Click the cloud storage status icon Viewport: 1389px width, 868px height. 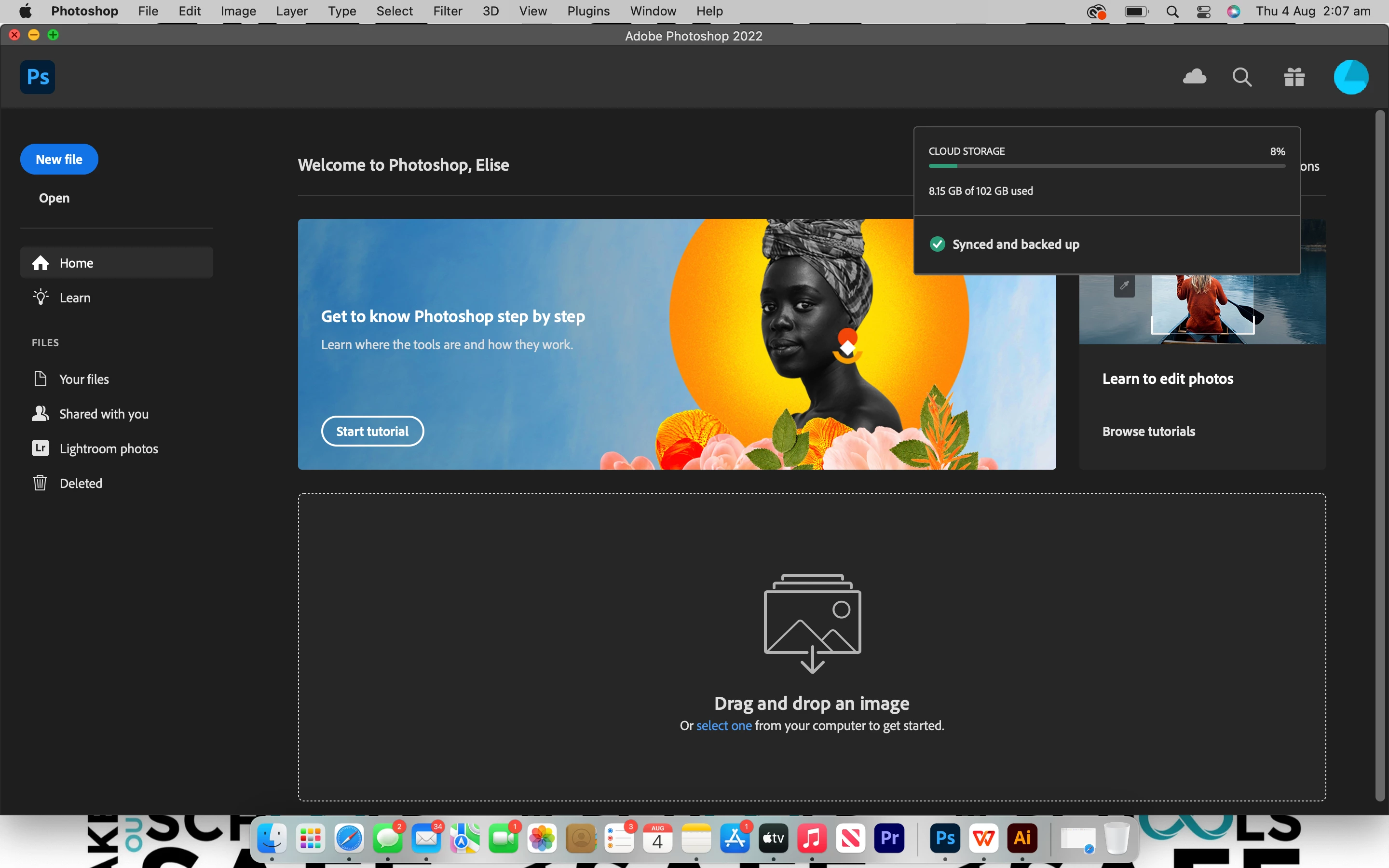pyautogui.click(x=1195, y=77)
